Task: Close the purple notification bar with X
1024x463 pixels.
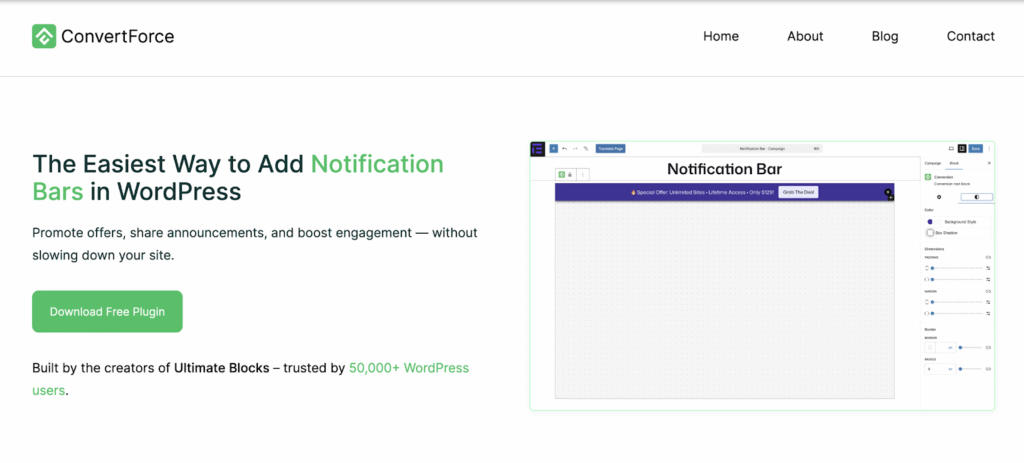Action: point(888,192)
